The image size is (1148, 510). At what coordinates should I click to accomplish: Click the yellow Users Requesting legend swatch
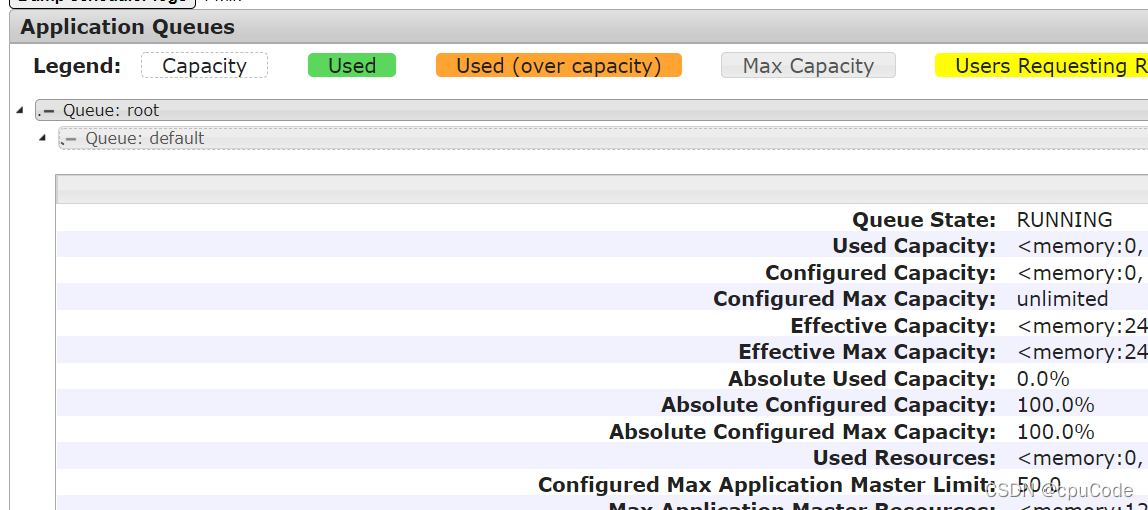point(1041,65)
